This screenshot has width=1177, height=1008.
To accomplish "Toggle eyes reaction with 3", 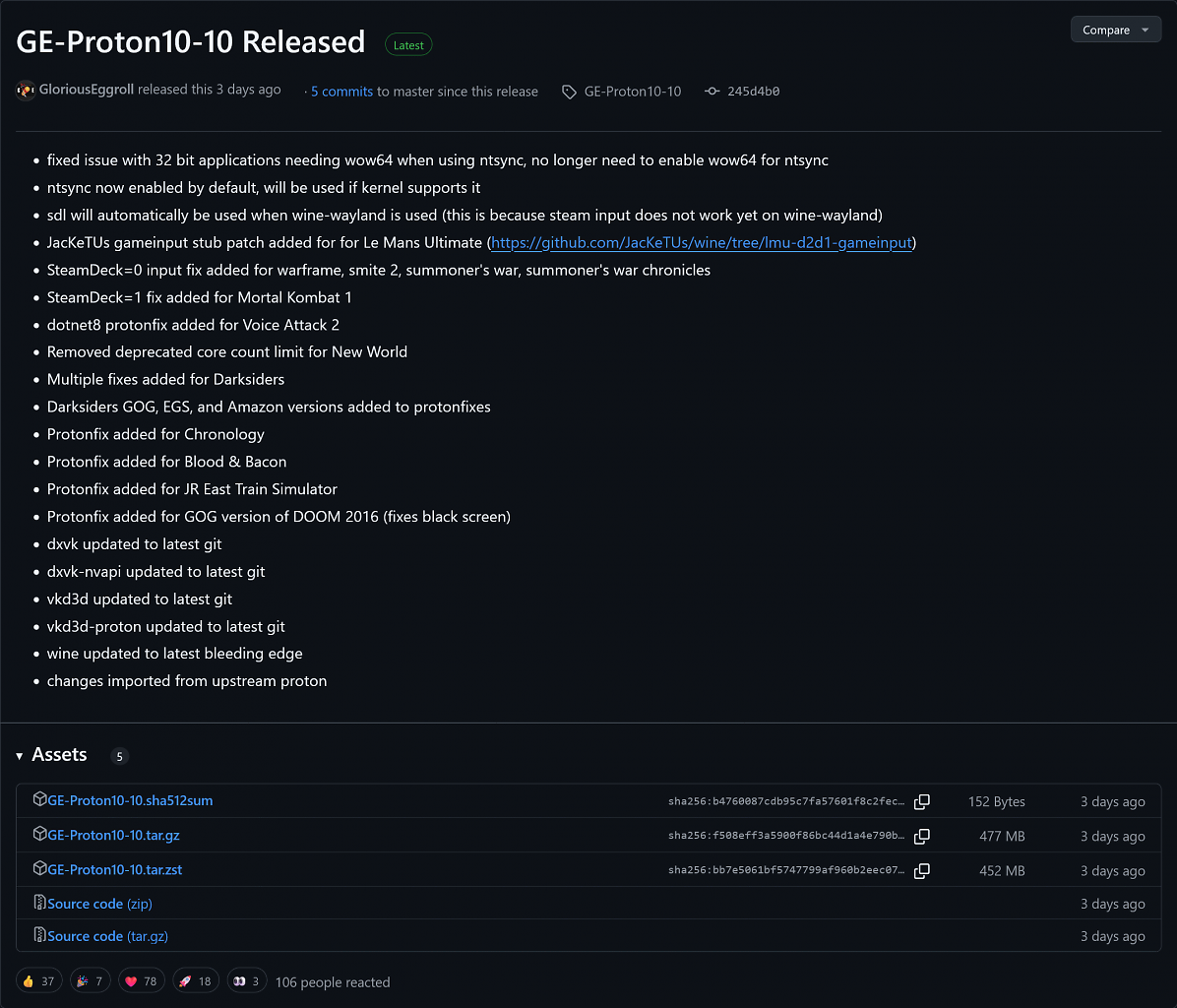I will click(246, 981).
